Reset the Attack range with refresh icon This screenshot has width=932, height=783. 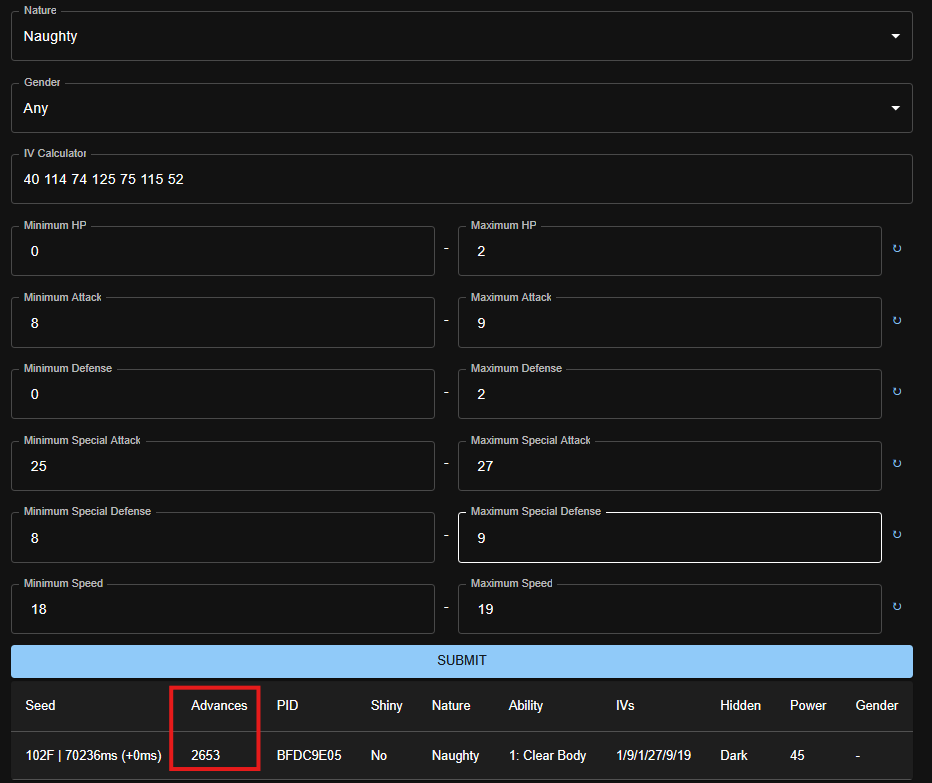pyautogui.click(x=896, y=321)
